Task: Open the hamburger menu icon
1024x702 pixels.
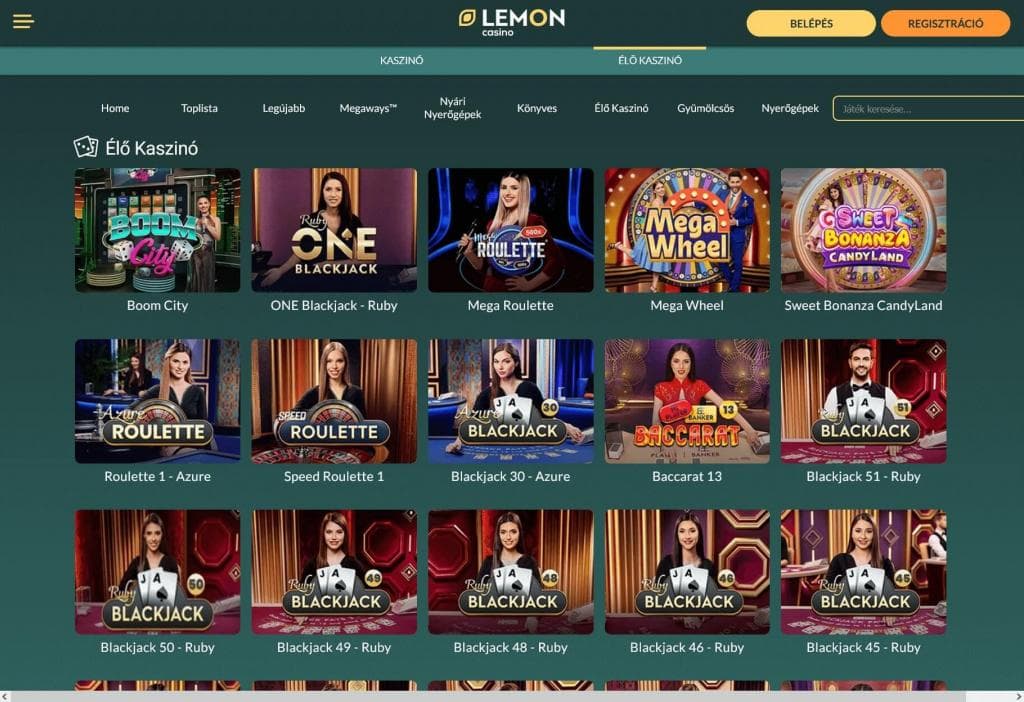Action: pyautogui.click(x=24, y=22)
